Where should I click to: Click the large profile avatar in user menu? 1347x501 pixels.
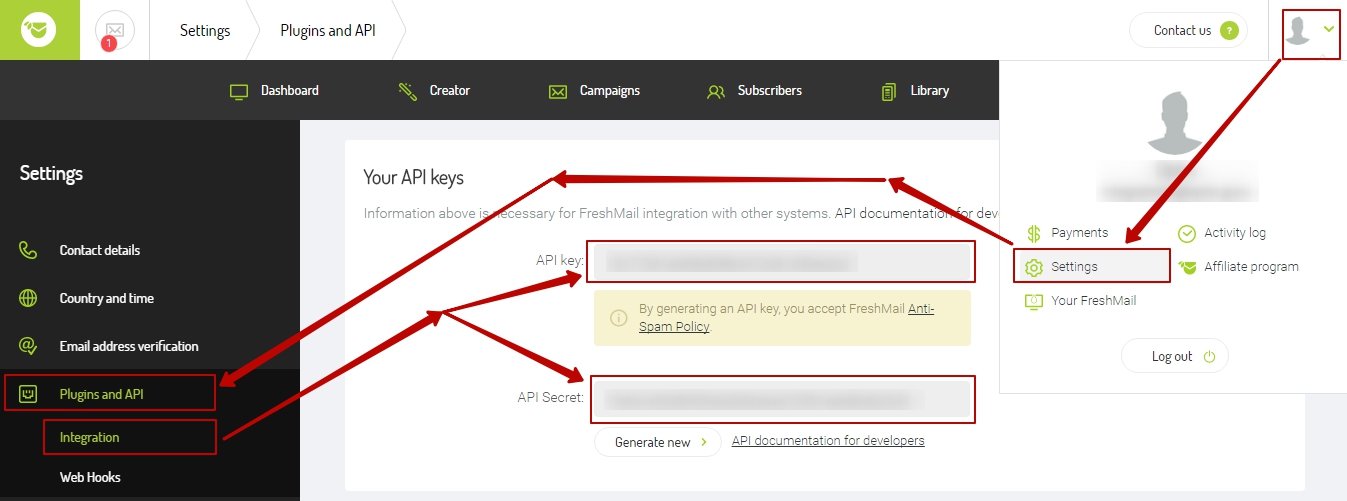(x=1175, y=120)
